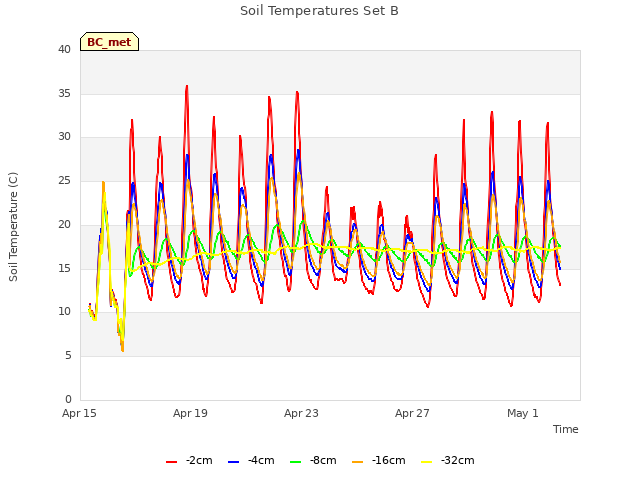Click the Time axis title
Viewport: 640px width, 480px height.
coord(566,429)
